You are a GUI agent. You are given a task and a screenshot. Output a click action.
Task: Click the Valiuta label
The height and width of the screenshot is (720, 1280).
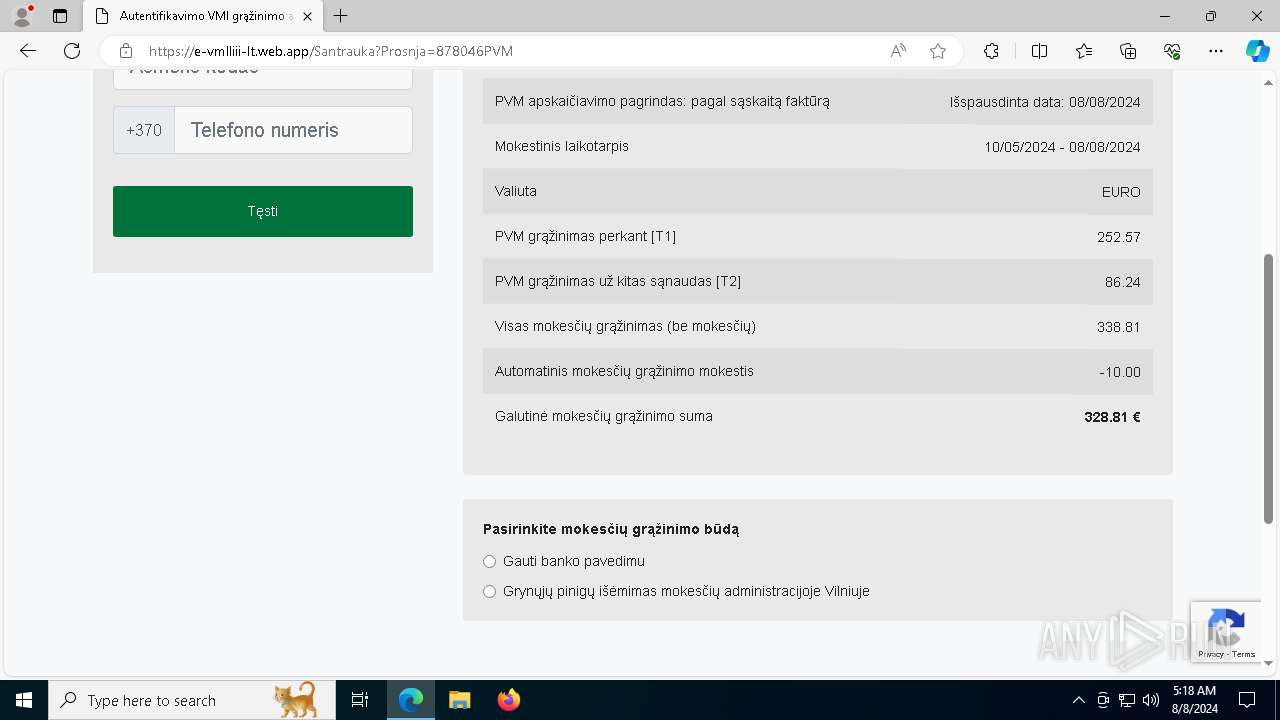click(x=516, y=191)
